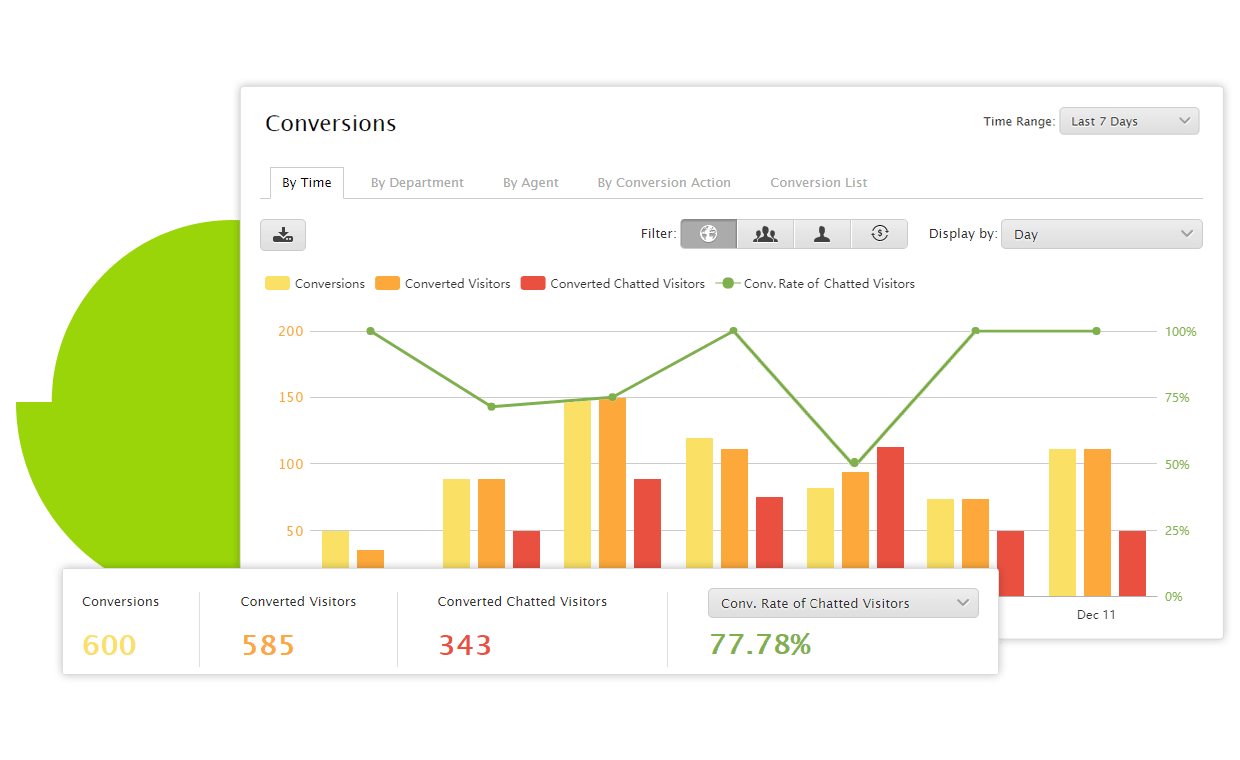The image size is (1240, 760).
Task: Select the single person filter icon
Action: pos(822,234)
